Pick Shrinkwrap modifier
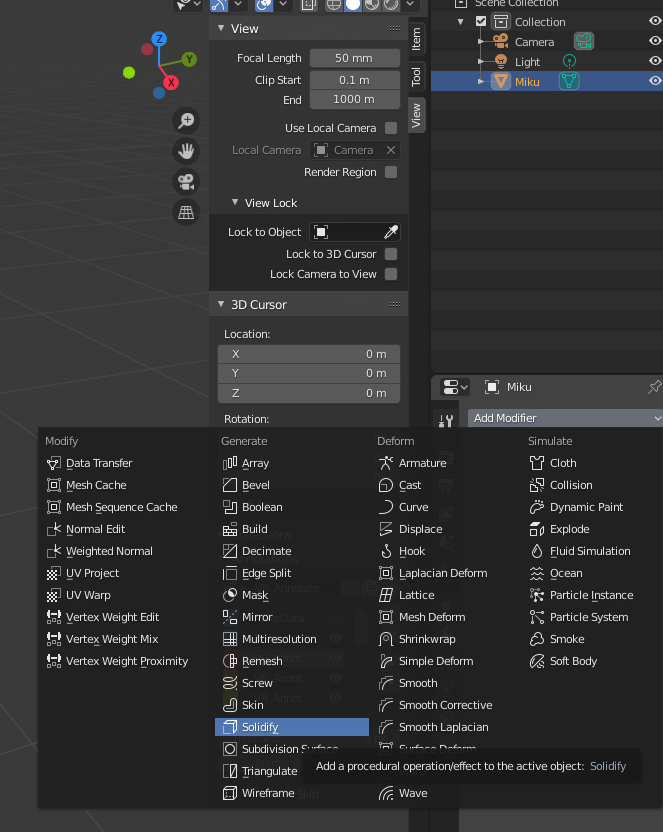The width and height of the screenshot is (663, 832). pos(448,639)
